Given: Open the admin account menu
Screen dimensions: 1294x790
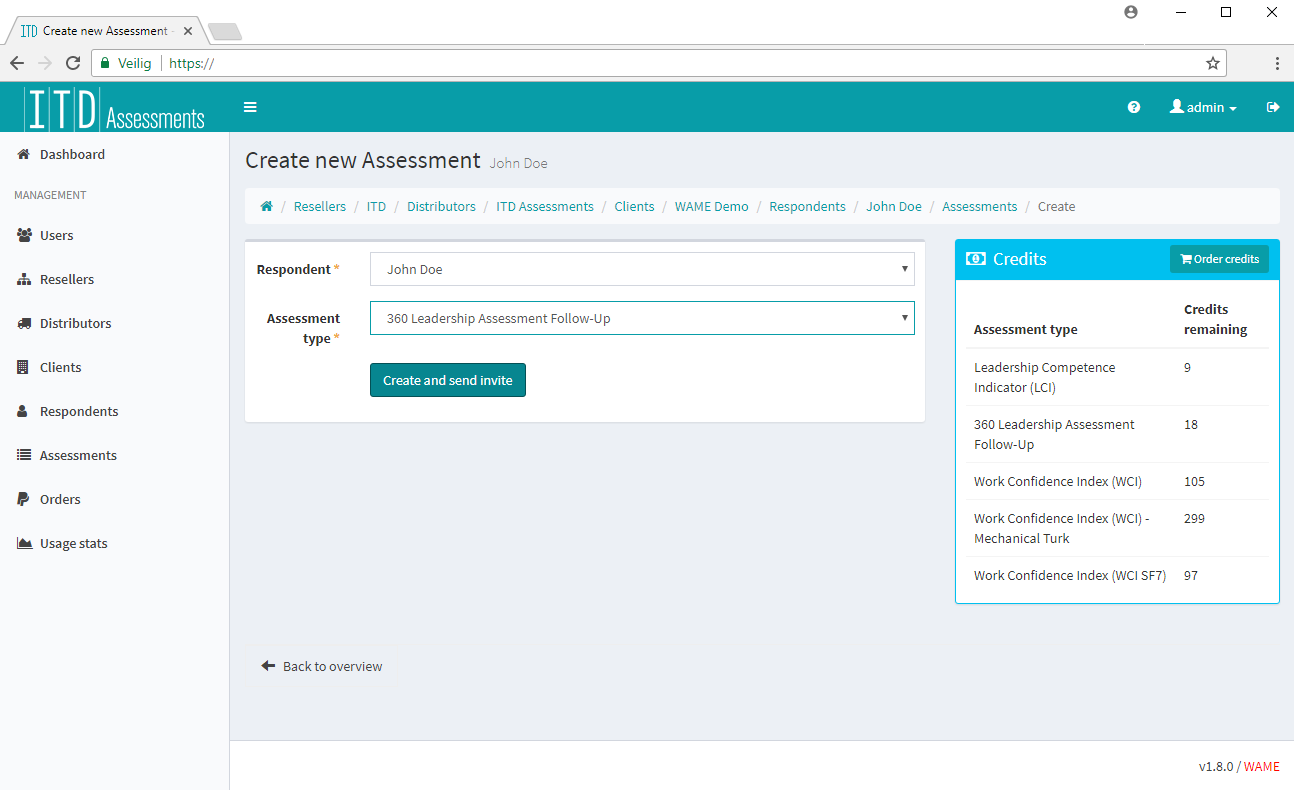Looking at the screenshot, I should [1203, 107].
